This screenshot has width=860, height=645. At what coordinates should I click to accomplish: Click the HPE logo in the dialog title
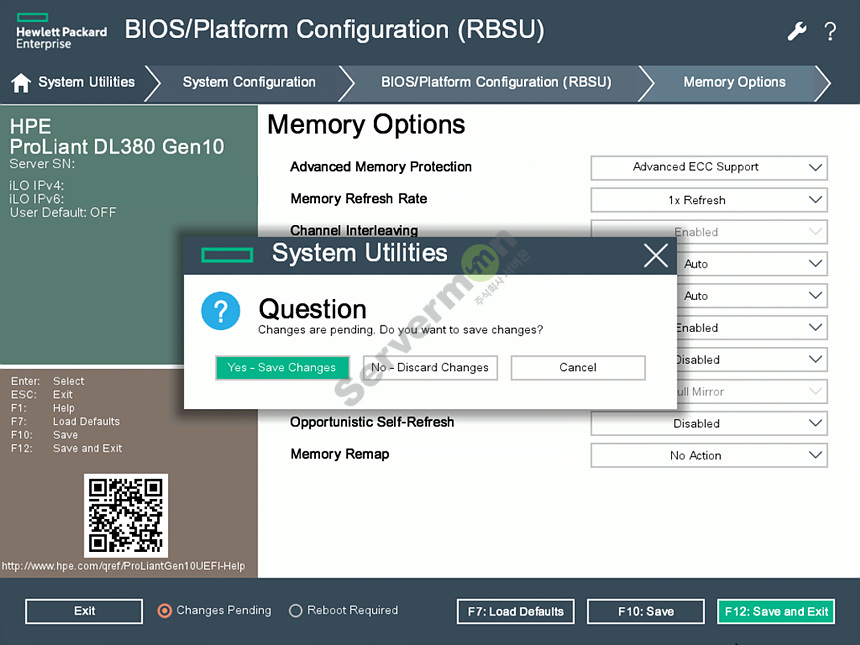(227, 255)
